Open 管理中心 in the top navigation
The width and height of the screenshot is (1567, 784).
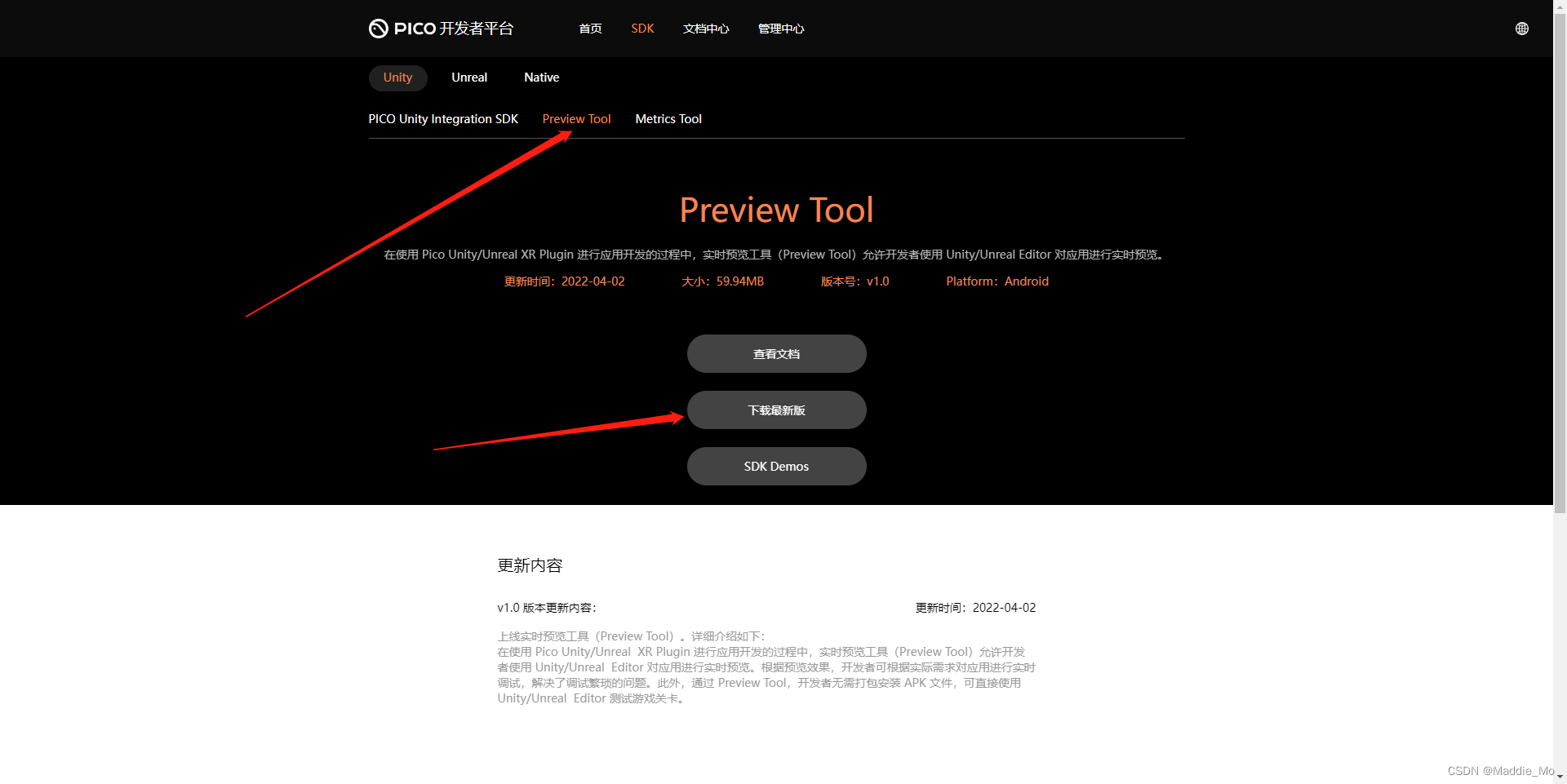(x=781, y=29)
